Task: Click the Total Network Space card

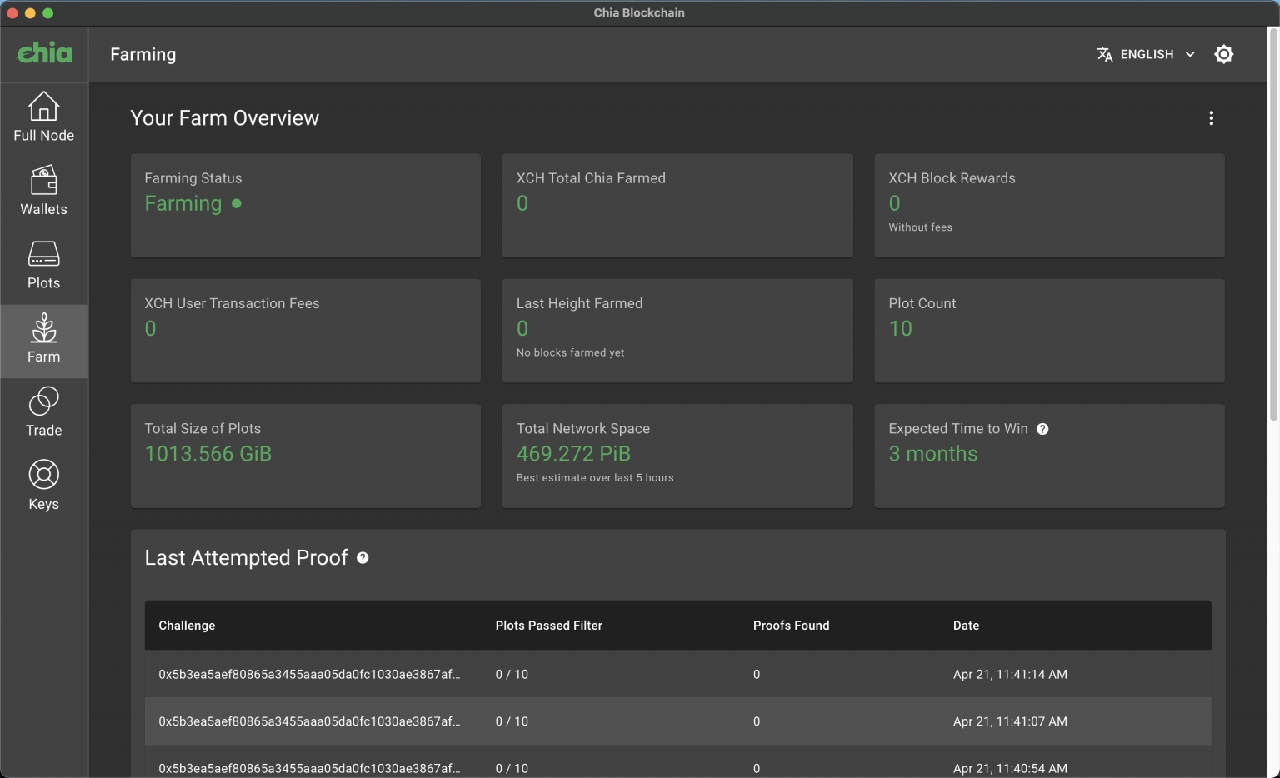Action: tap(677, 455)
